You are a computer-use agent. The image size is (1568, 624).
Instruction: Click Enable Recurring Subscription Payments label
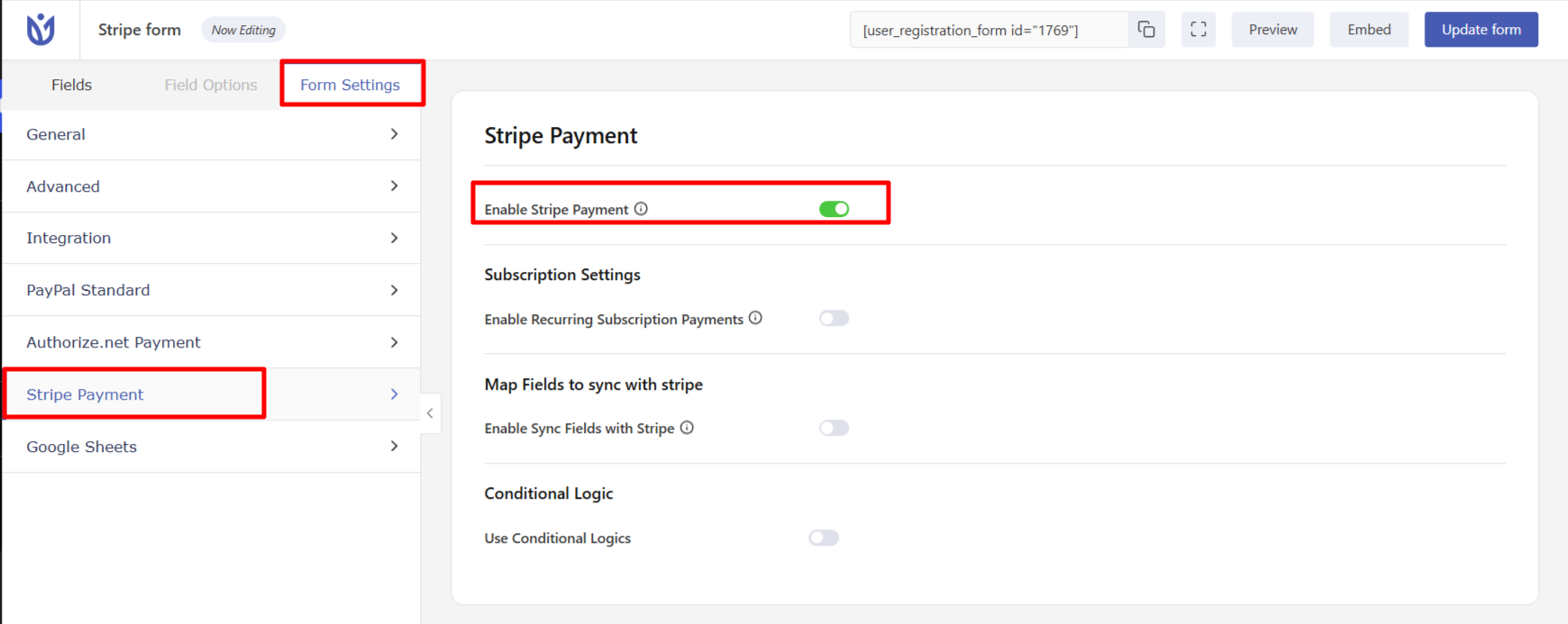[614, 320]
